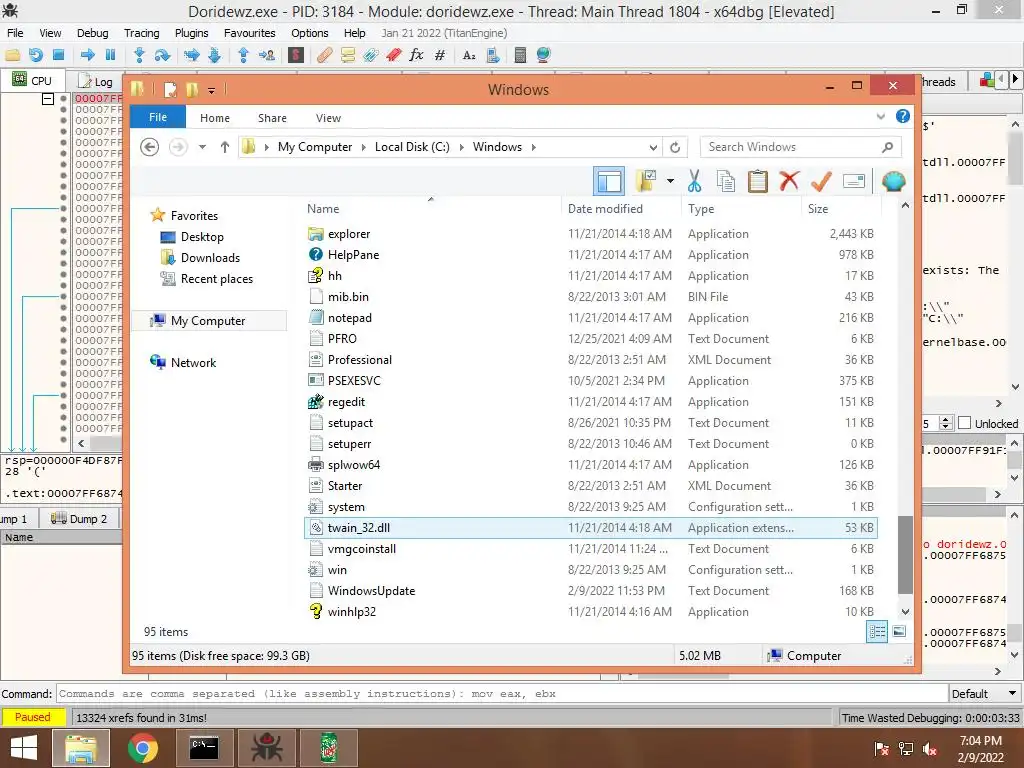Click the shell icon in Explorer toolbar
The width and height of the screenshot is (1024, 768).
893,181
